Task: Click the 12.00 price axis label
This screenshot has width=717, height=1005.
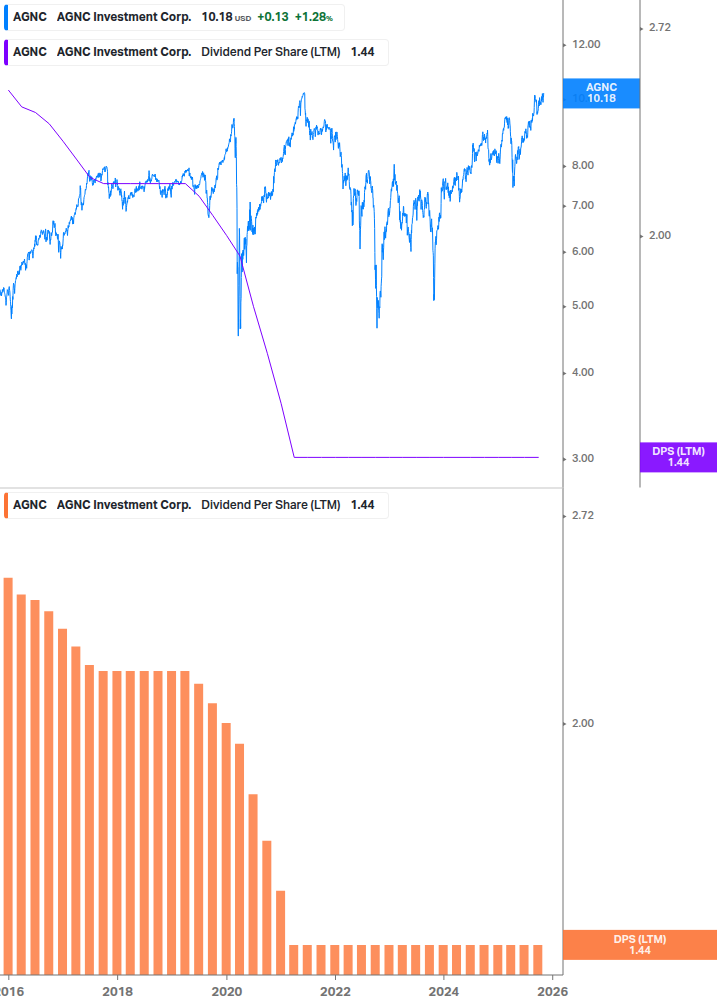Action: click(586, 44)
